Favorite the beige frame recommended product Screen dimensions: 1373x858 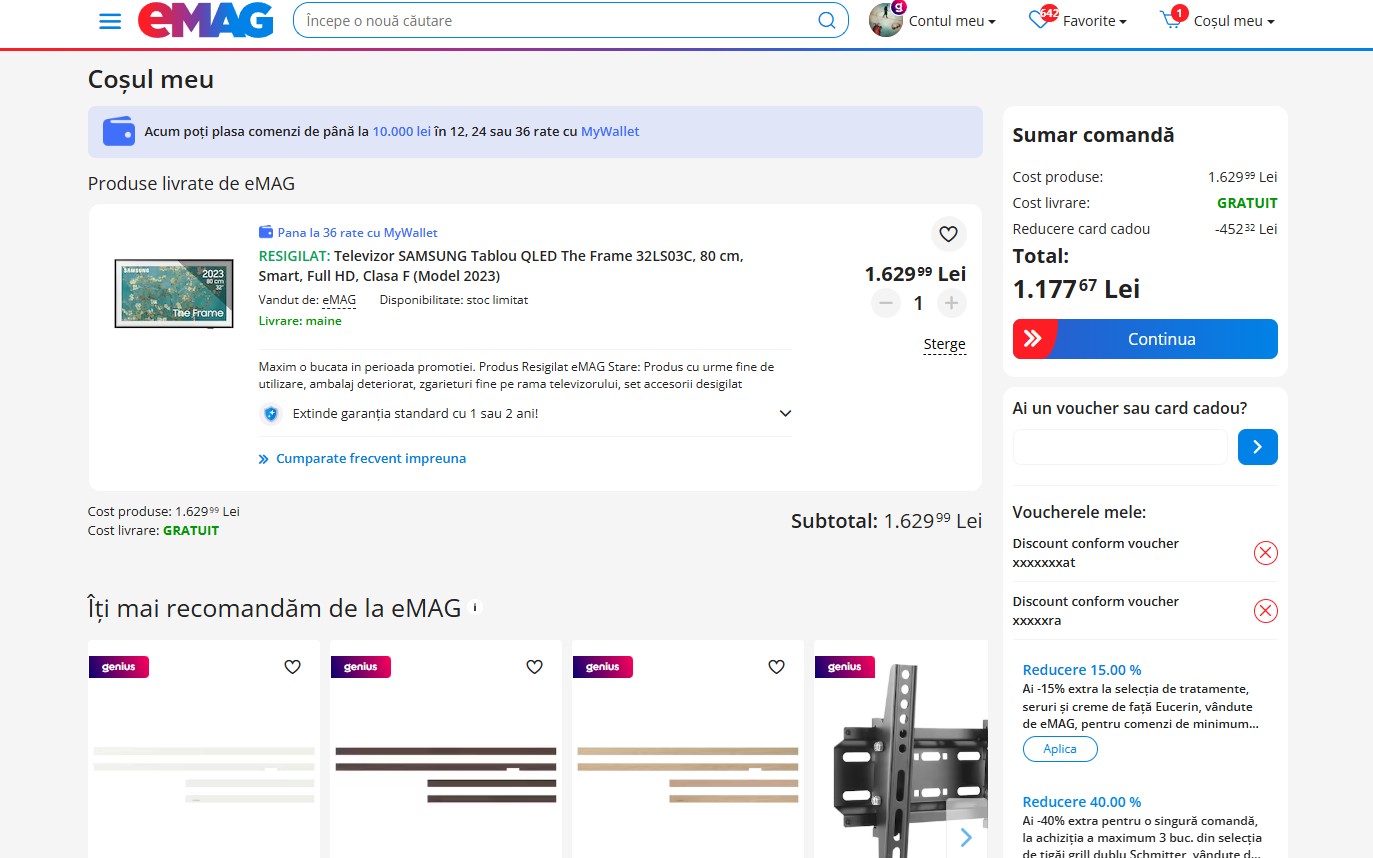tap(776, 667)
